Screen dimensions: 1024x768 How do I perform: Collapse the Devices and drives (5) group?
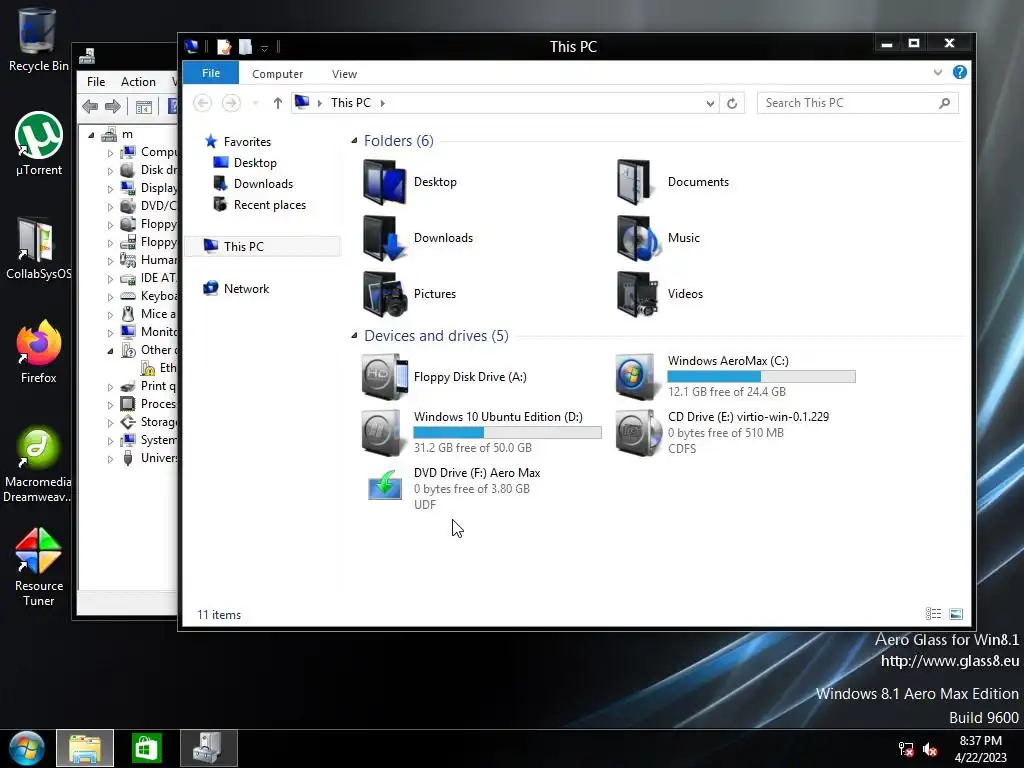coord(354,336)
